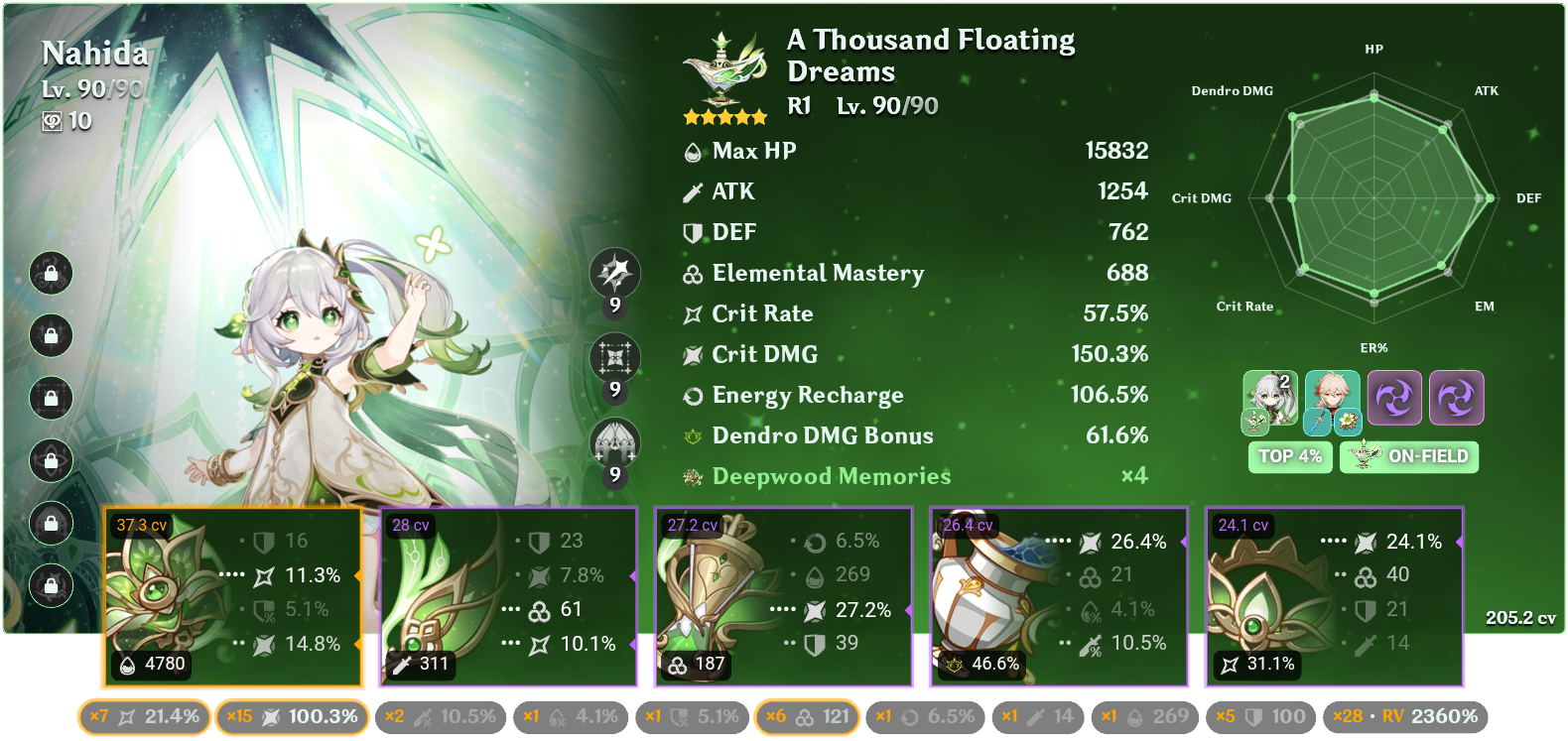This screenshot has height=741, width=1568.
Task: Click the Nahida team member portrait
Action: point(1270,399)
